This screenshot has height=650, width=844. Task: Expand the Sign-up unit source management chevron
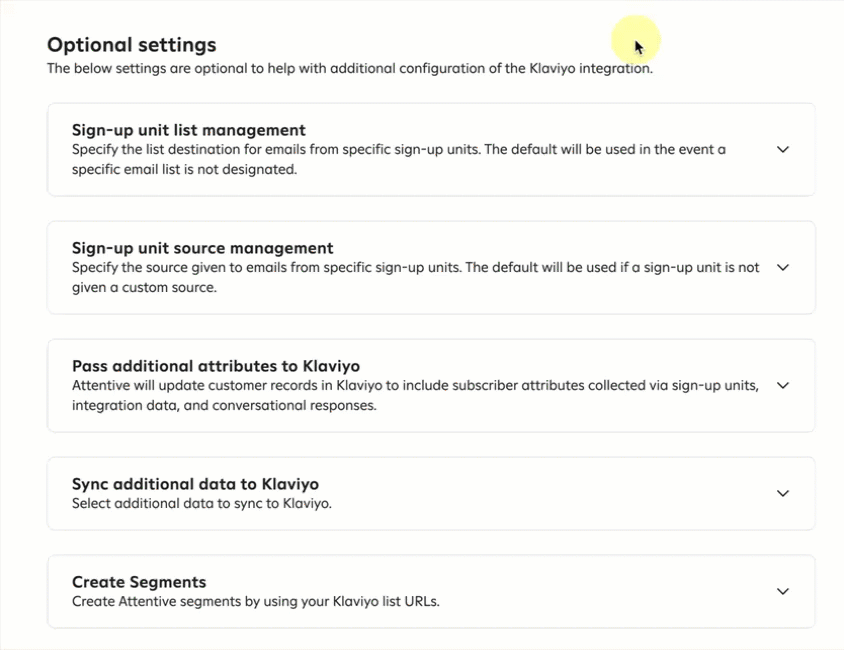783,267
